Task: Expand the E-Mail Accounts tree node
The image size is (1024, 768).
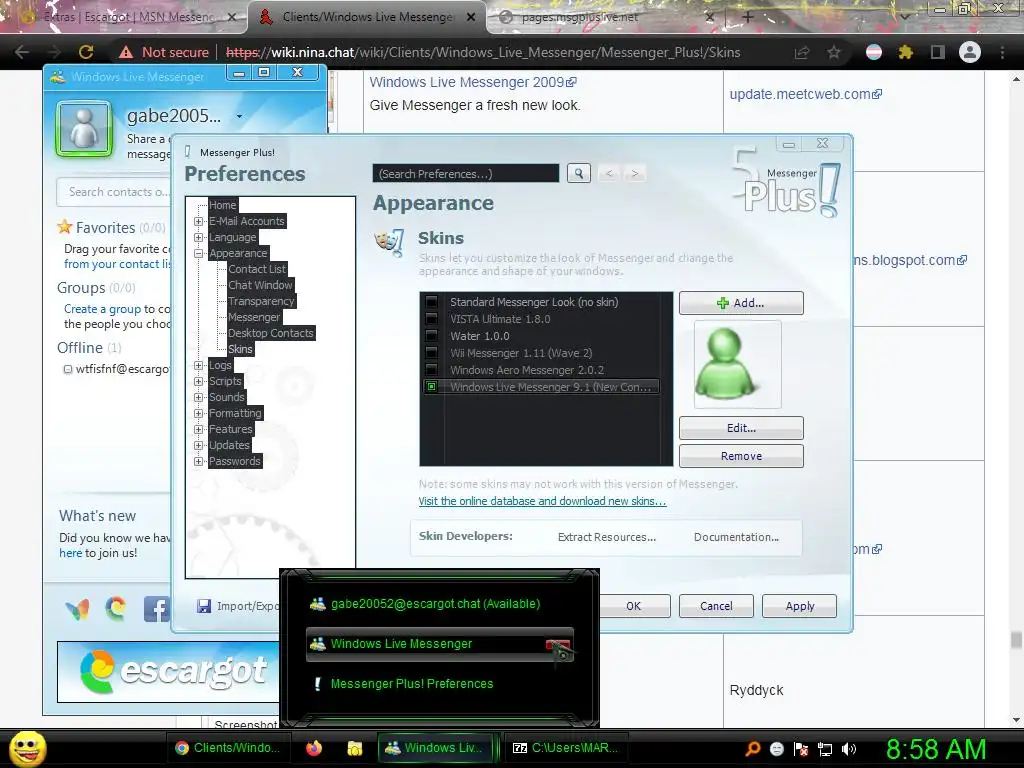Action: point(199,221)
